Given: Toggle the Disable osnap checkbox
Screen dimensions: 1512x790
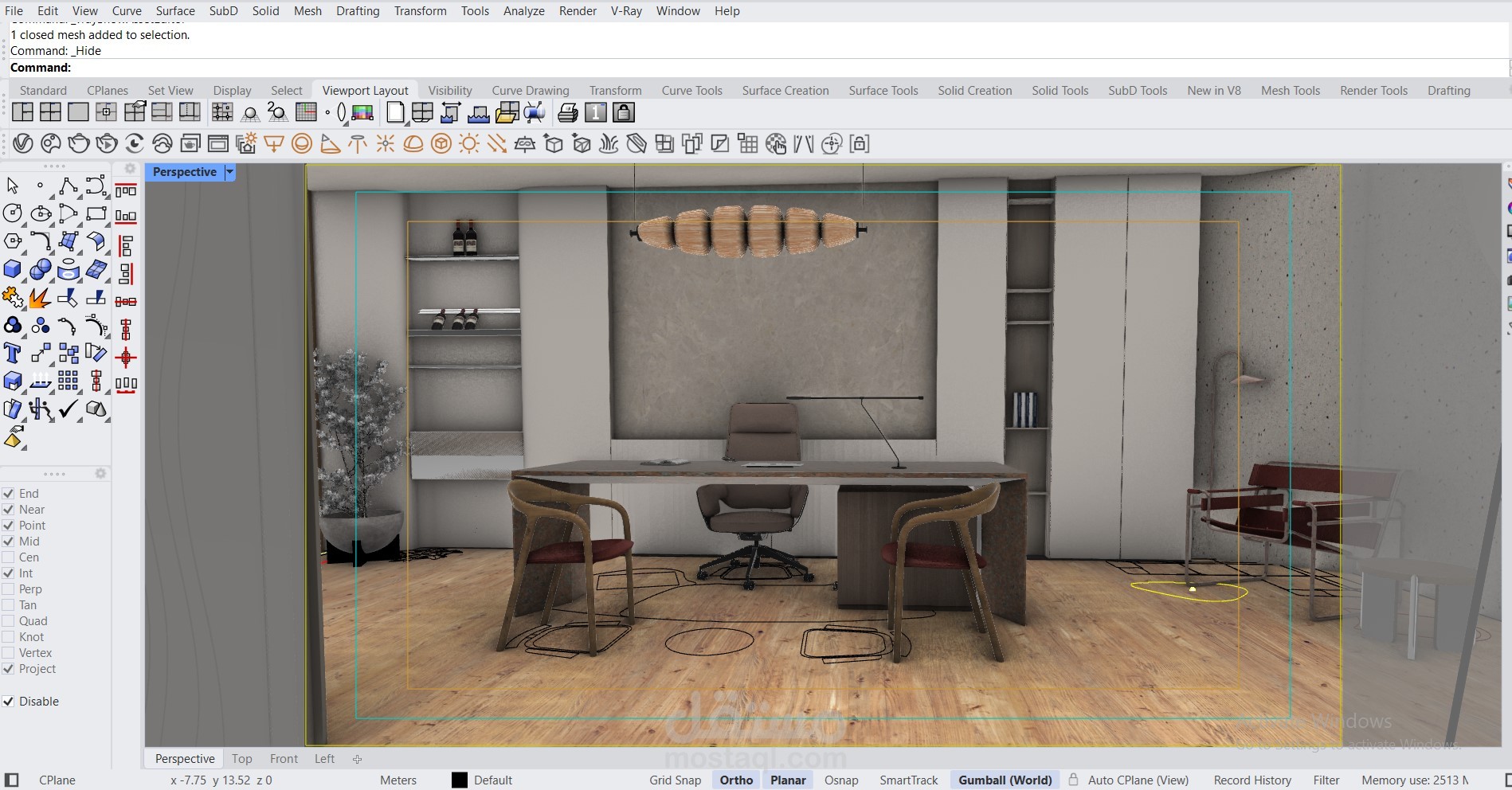Looking at the screenshot, I should pyautogui.click(x=9, y=702).
